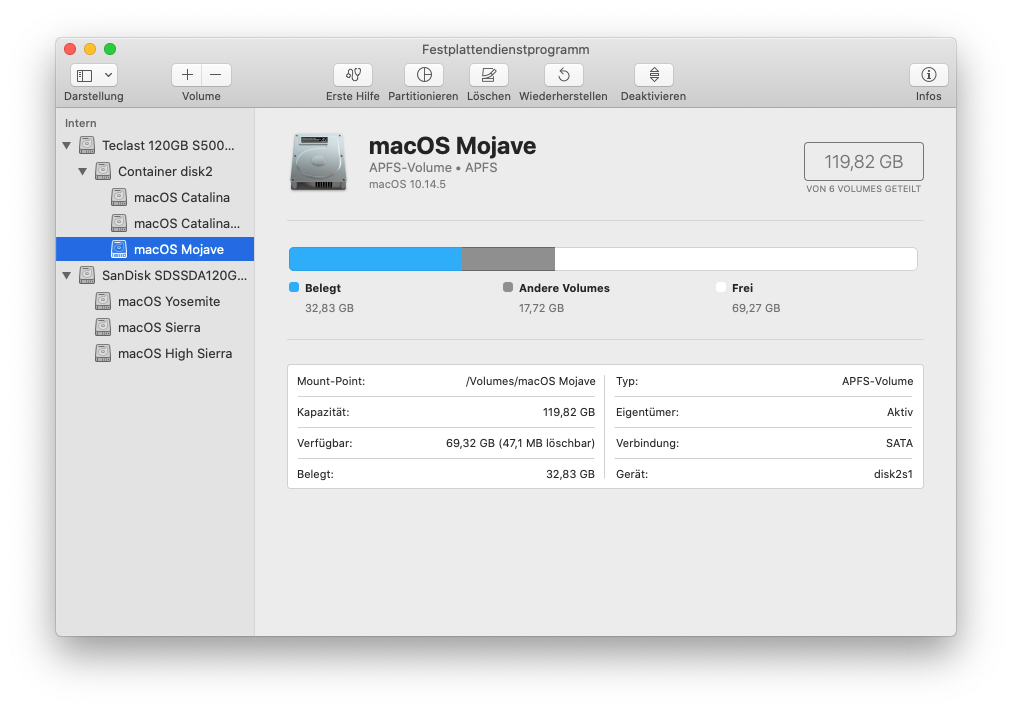Select the SanDisk SDSSDA120G drive

click(155, 276)
